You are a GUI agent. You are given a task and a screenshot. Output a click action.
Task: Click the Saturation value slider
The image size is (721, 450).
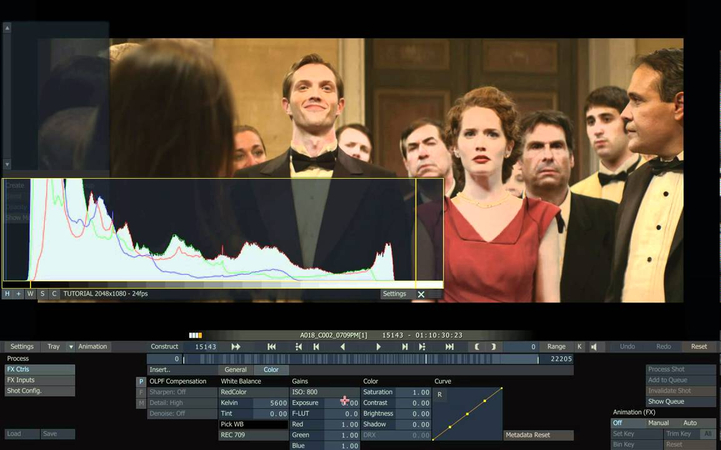tap(414, 392)
